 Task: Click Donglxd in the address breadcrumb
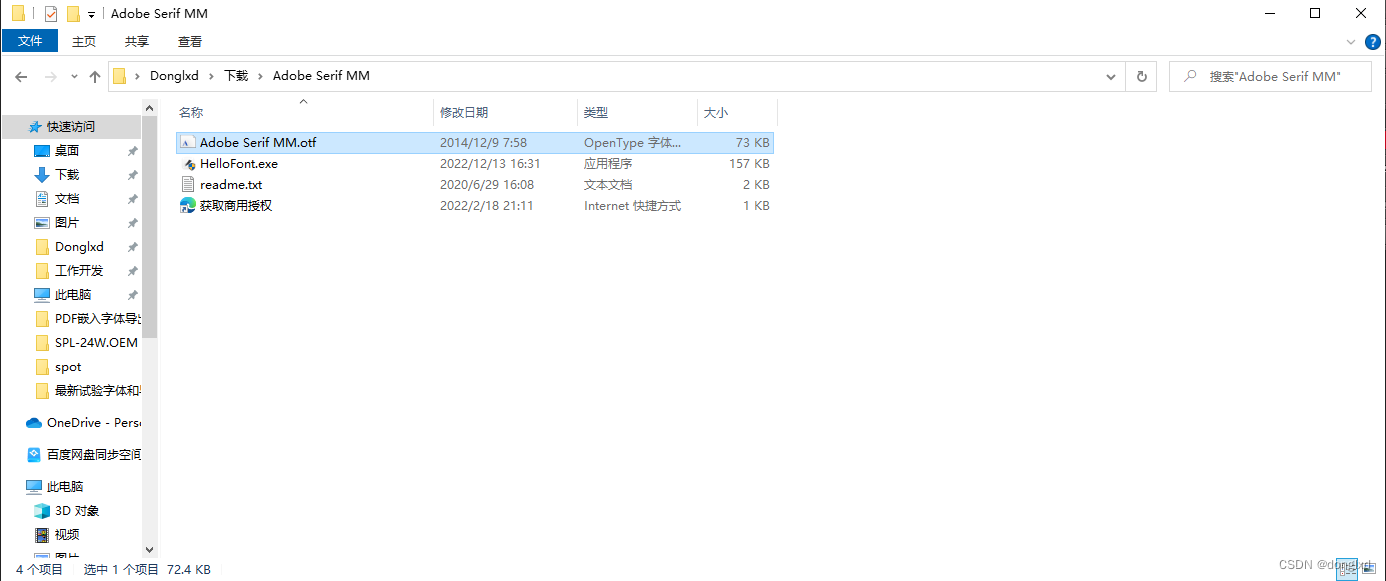click(174, 76)
